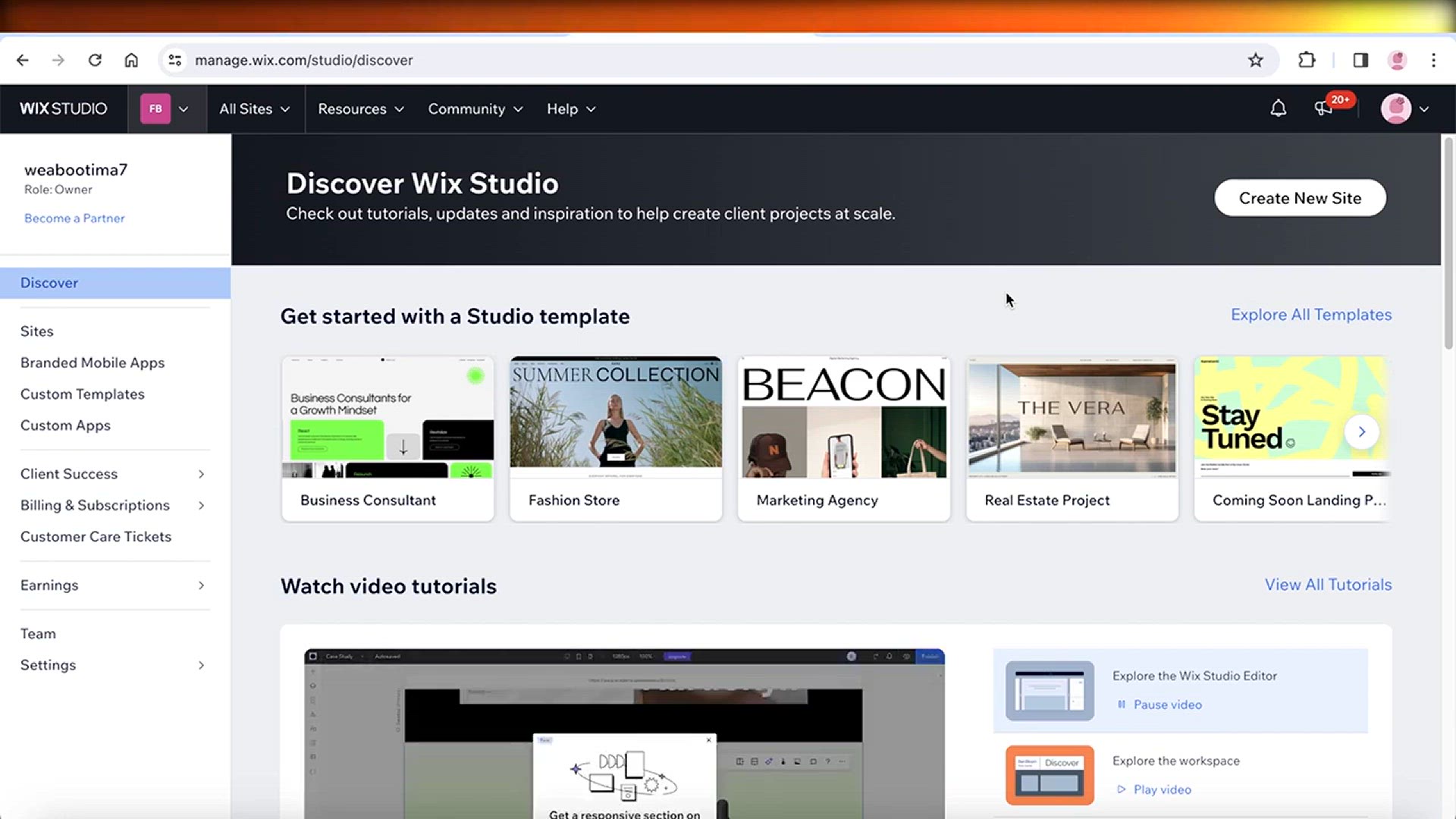Open the Business Consultant template thumbnail
The image size is (1456, 819).
[388, 418]
